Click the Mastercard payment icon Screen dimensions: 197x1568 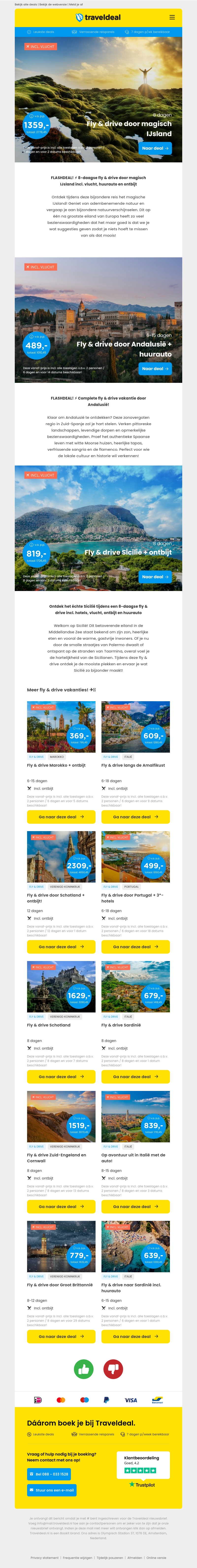tap(61, 1400)
